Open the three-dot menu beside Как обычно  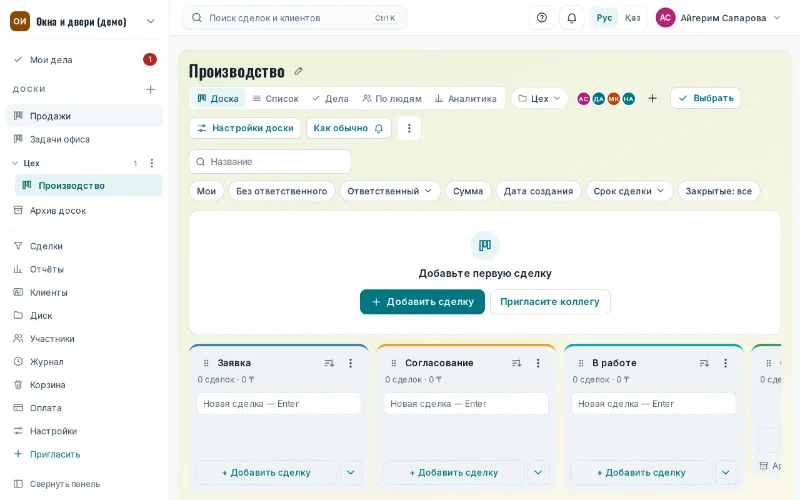point(409,128)
